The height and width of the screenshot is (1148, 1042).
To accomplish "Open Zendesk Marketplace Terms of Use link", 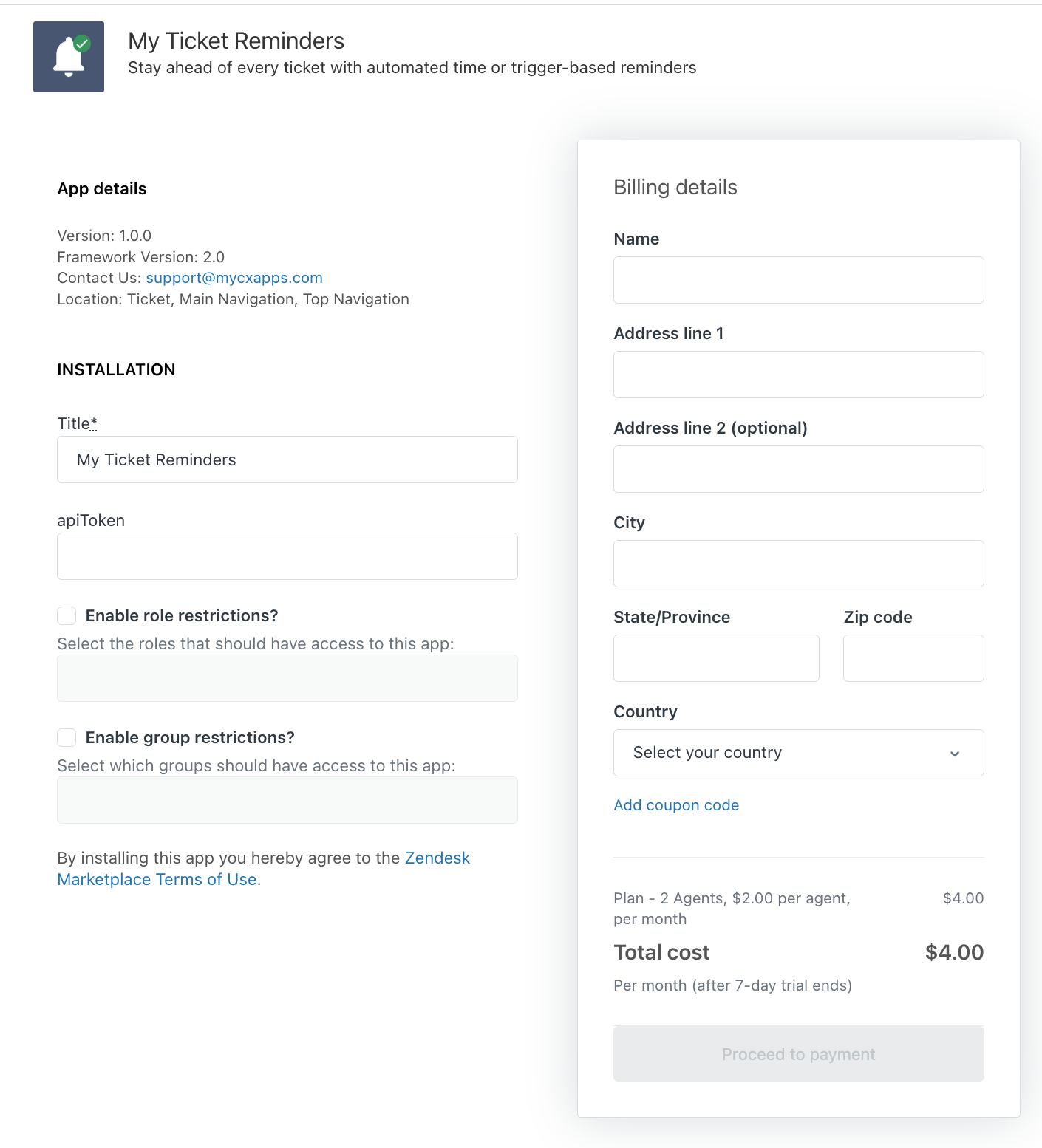I will (264, 869).
